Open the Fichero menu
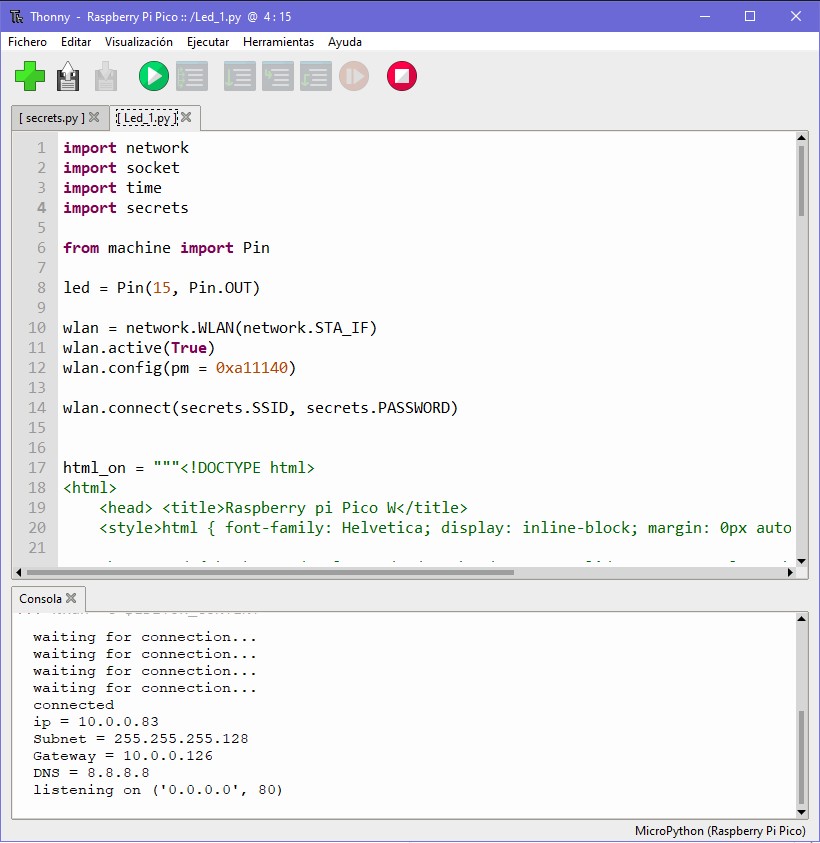Screen dimensions: 820x843 click(x=27, y=42)
